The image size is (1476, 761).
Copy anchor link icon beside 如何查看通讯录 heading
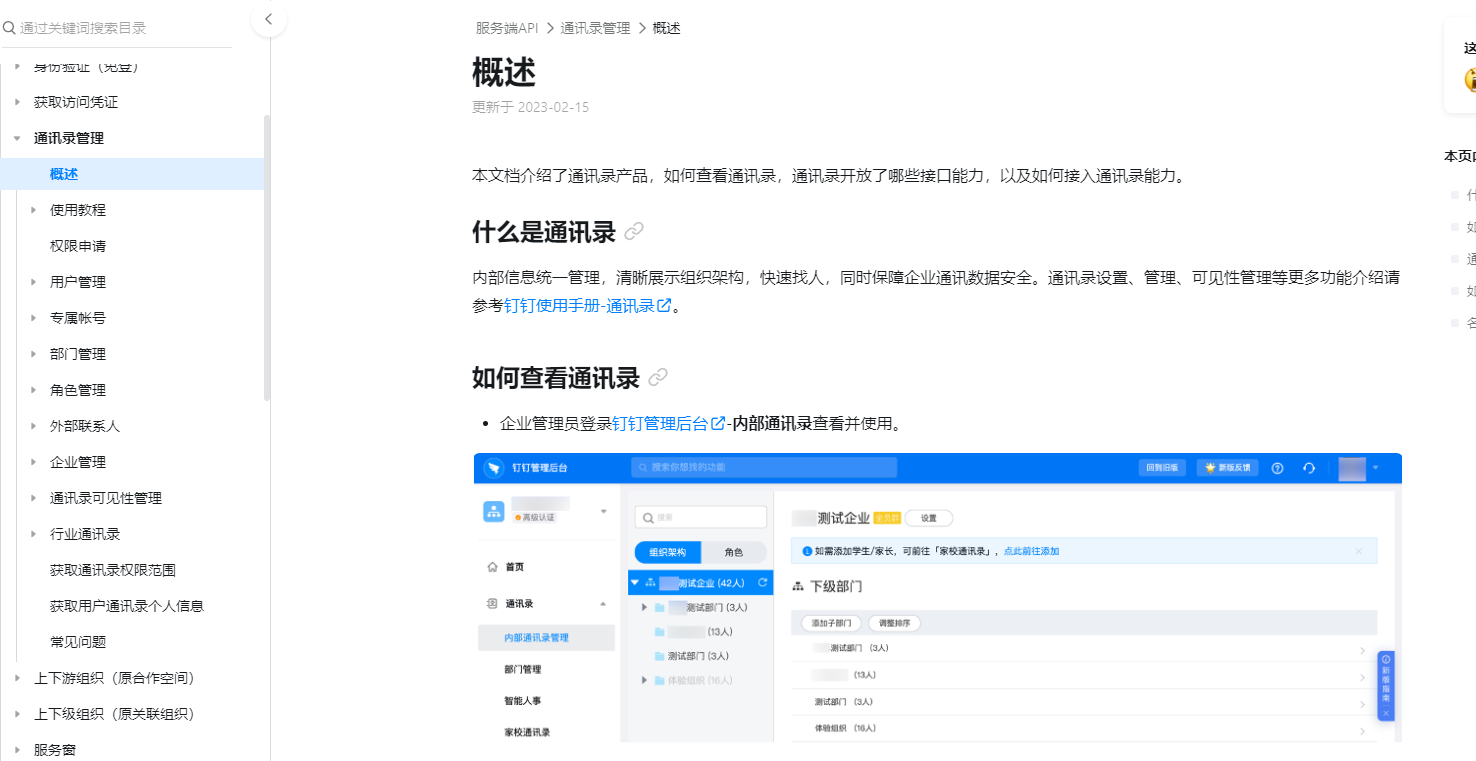pyautogui.click(x=658, y=378)
